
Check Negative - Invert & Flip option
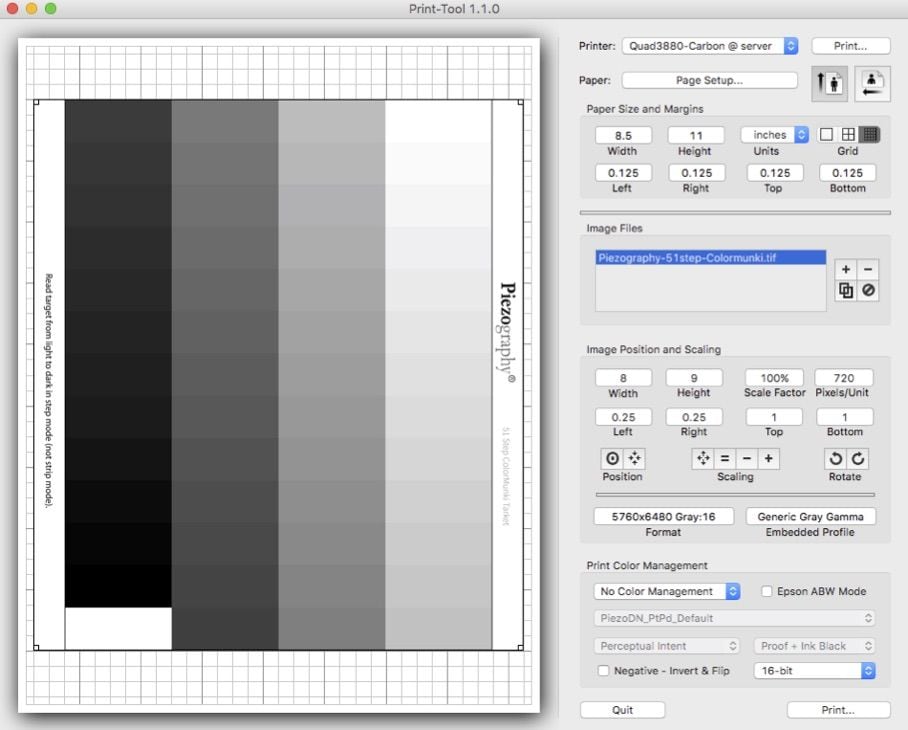pyautogui.click(x=602, y=671)
